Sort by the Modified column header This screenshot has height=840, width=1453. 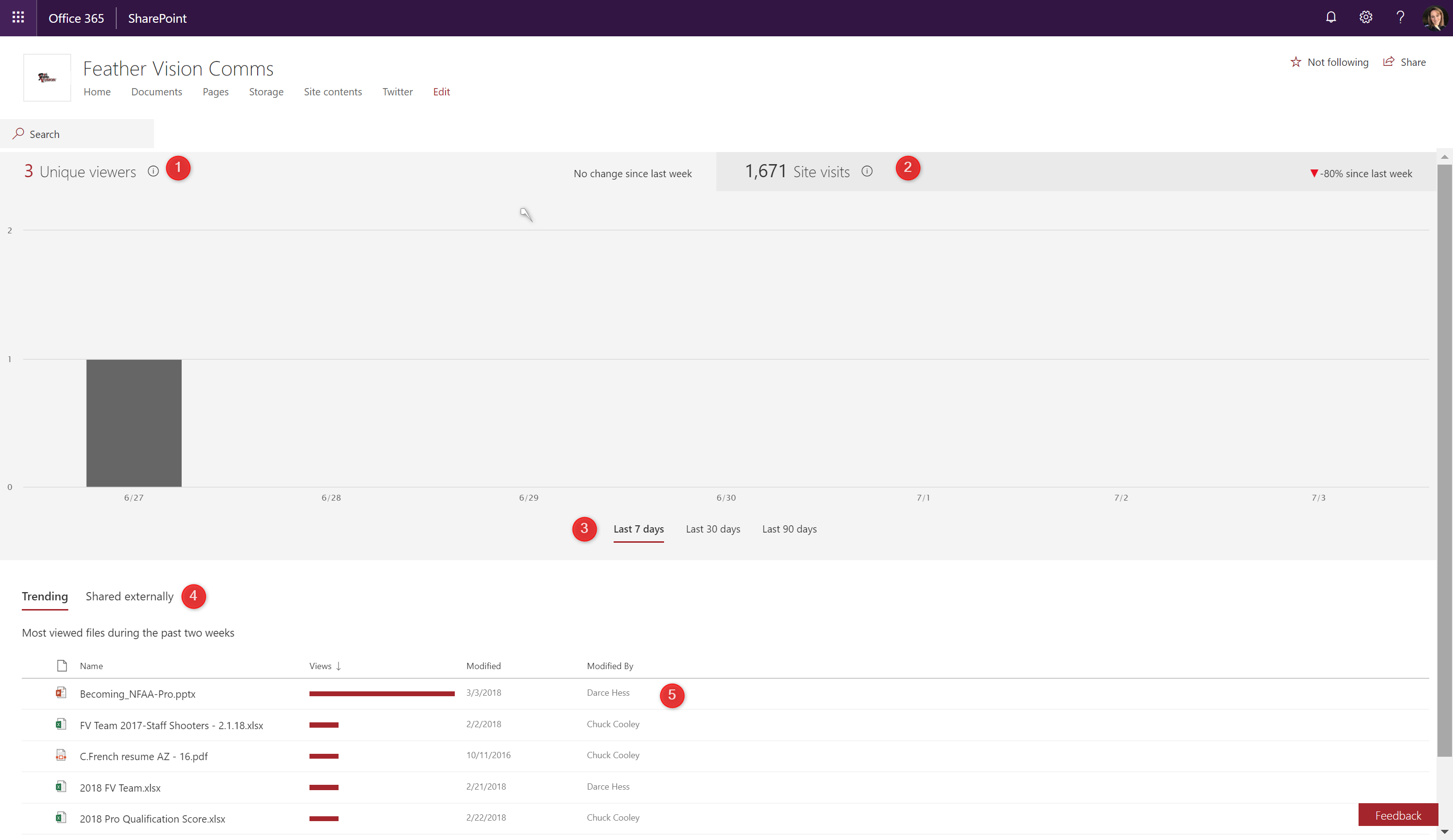click(x=483, y=666)
